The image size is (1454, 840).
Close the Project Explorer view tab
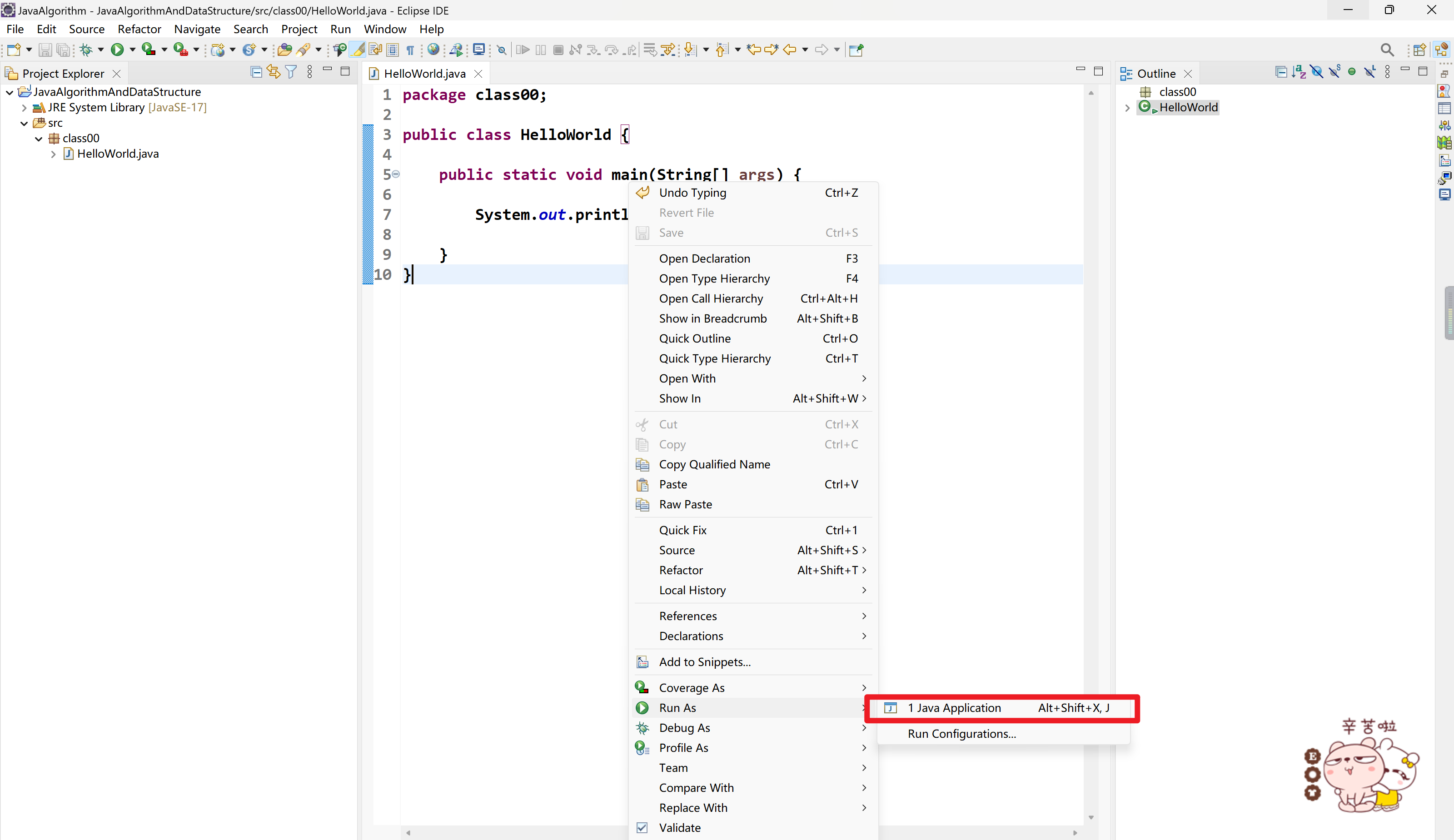pos(117,74)
